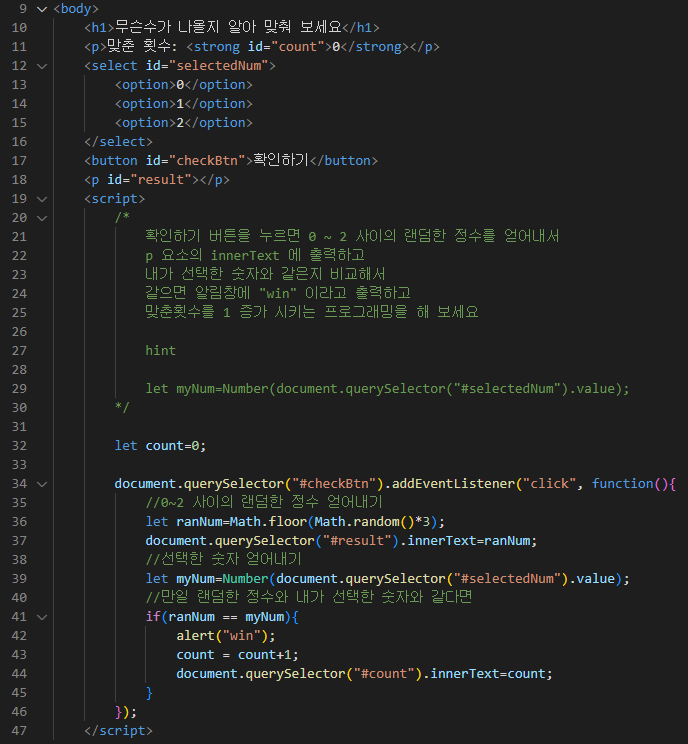This screenshot has height=744, width=688.
Task: Collapse the select element fold on line 12
Action: tap(42, 66)
